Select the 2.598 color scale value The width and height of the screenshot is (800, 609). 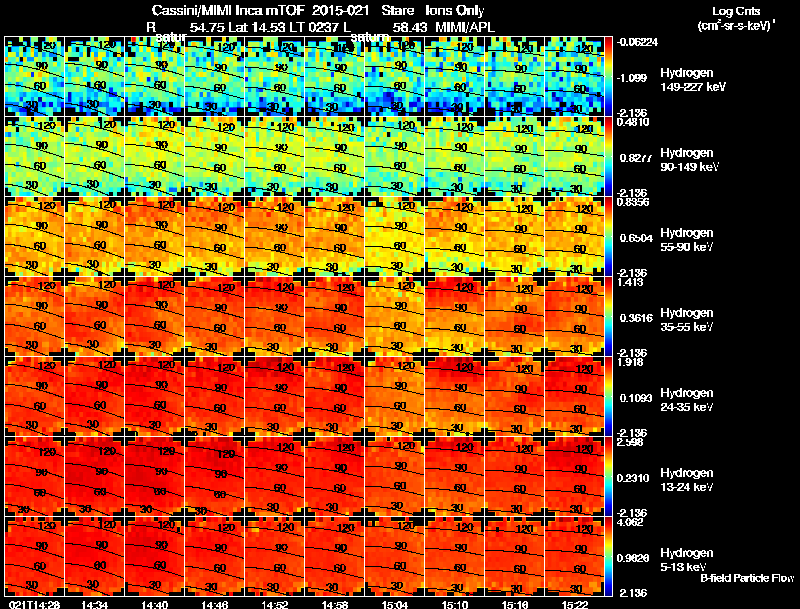630,442
